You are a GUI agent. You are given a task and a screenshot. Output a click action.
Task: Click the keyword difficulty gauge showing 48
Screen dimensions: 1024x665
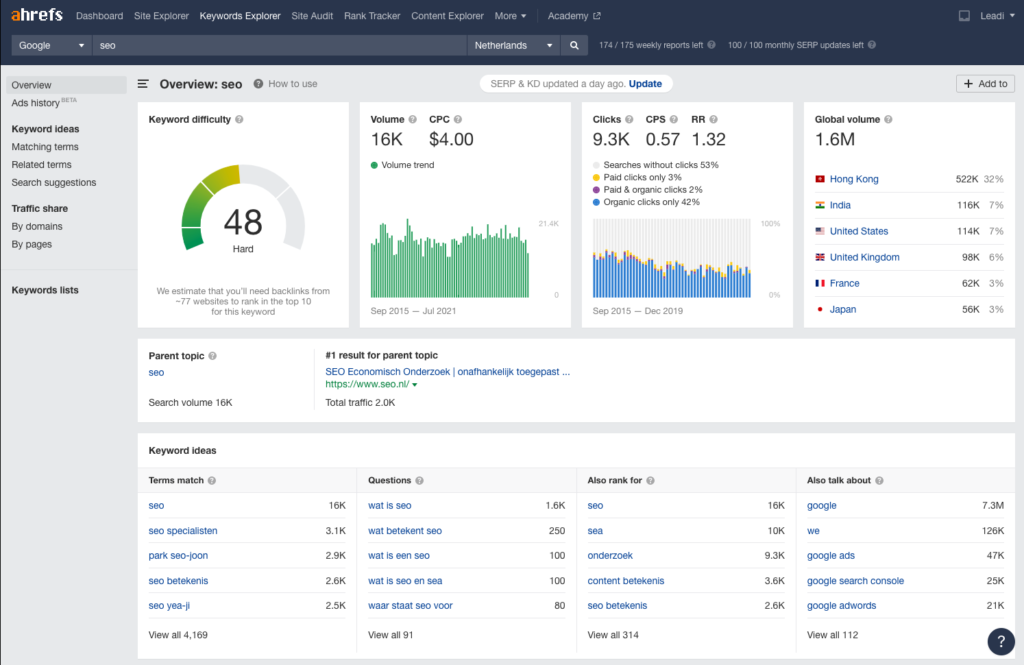[243, 209]
